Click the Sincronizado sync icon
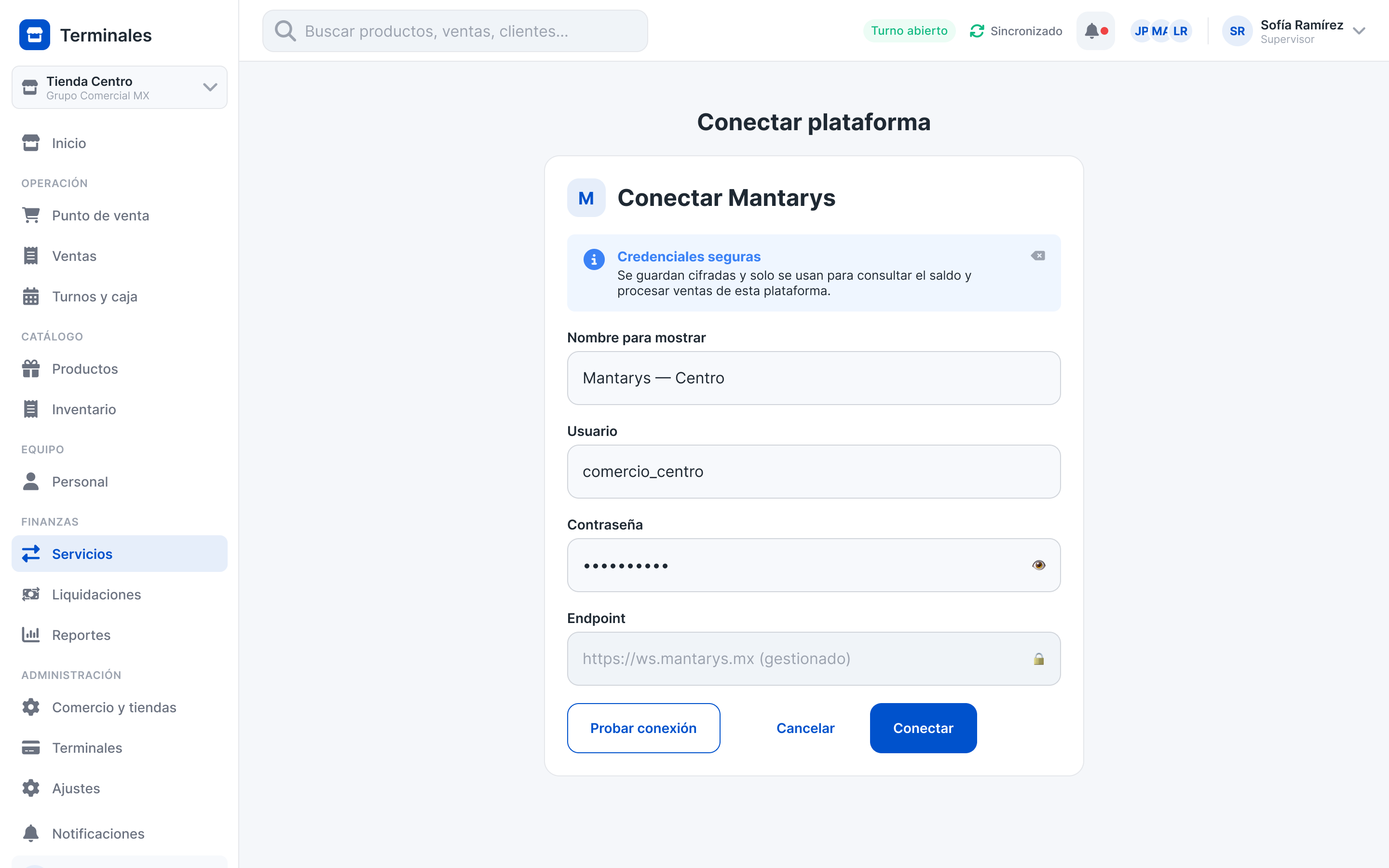Viewport: 1389px width, 868px height. (x=977, y=31)
